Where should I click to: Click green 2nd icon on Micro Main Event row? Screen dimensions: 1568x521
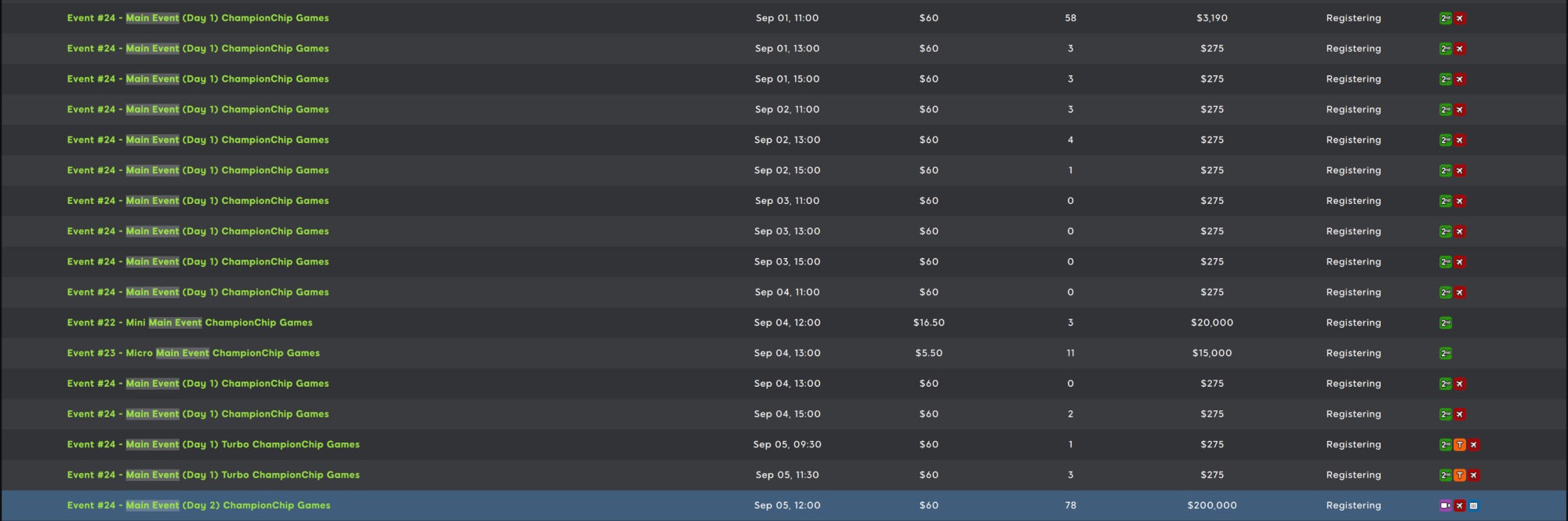point(1446,353)
